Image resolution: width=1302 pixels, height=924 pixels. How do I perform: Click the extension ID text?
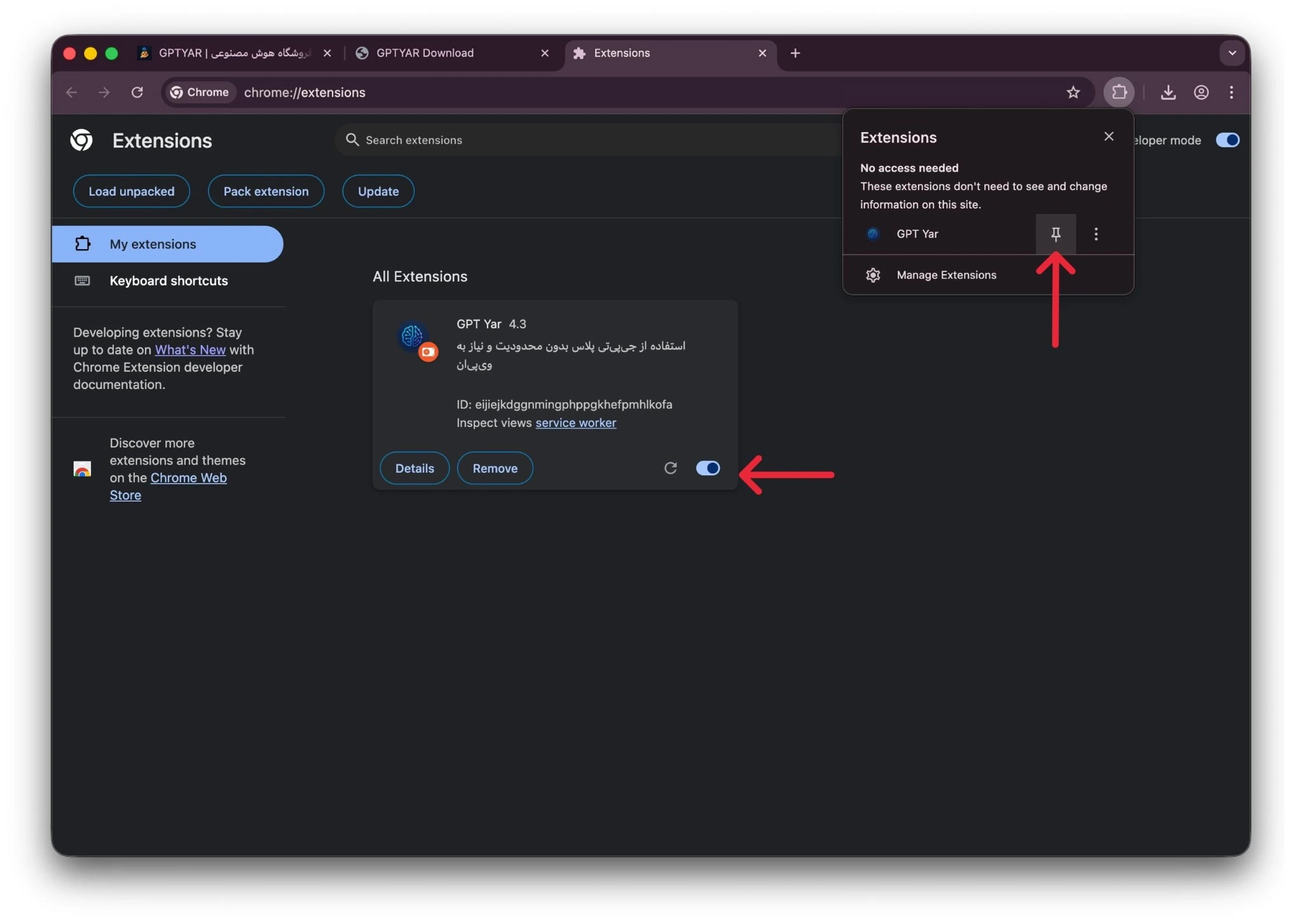tap(565, 405)
